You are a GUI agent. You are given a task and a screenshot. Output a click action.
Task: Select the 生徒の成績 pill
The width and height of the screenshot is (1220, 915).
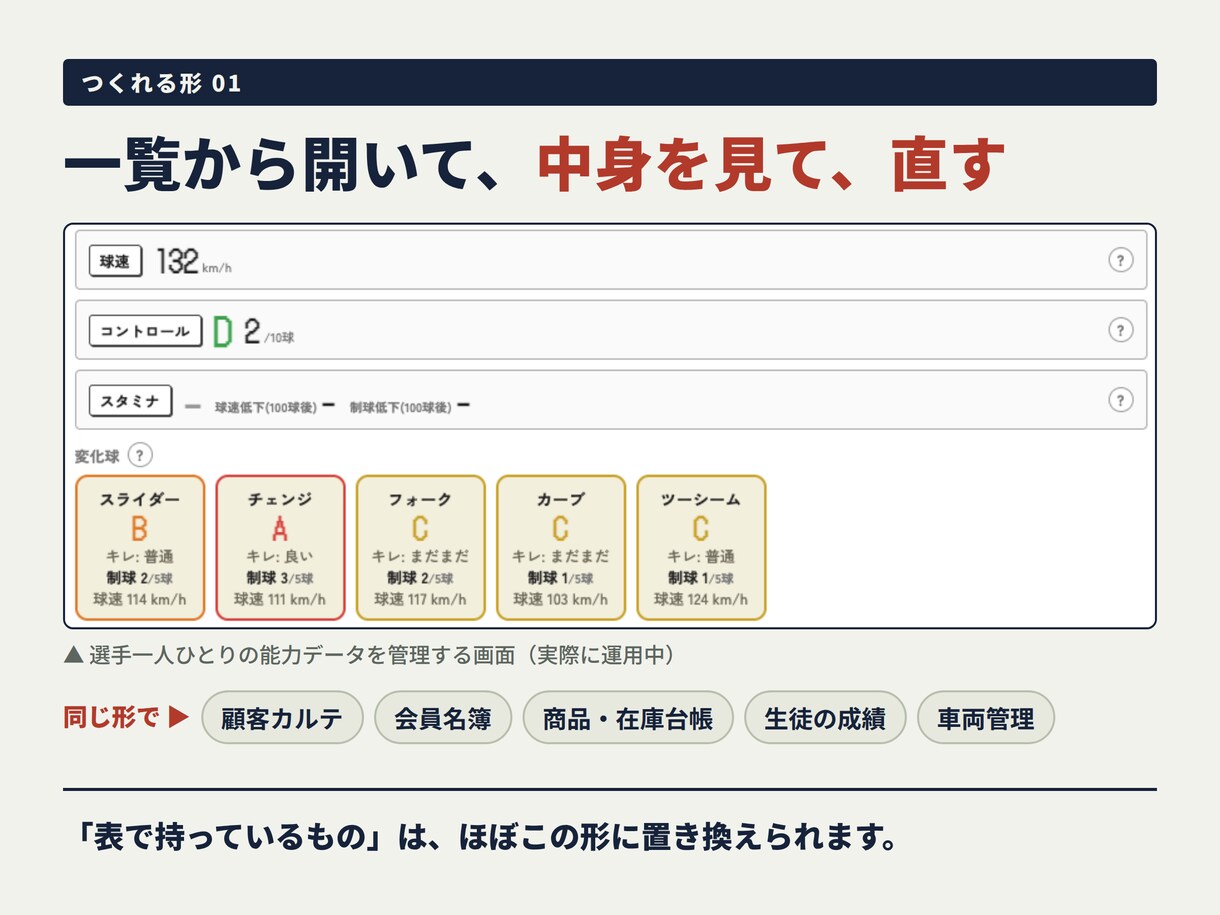(x=825, y=718)
